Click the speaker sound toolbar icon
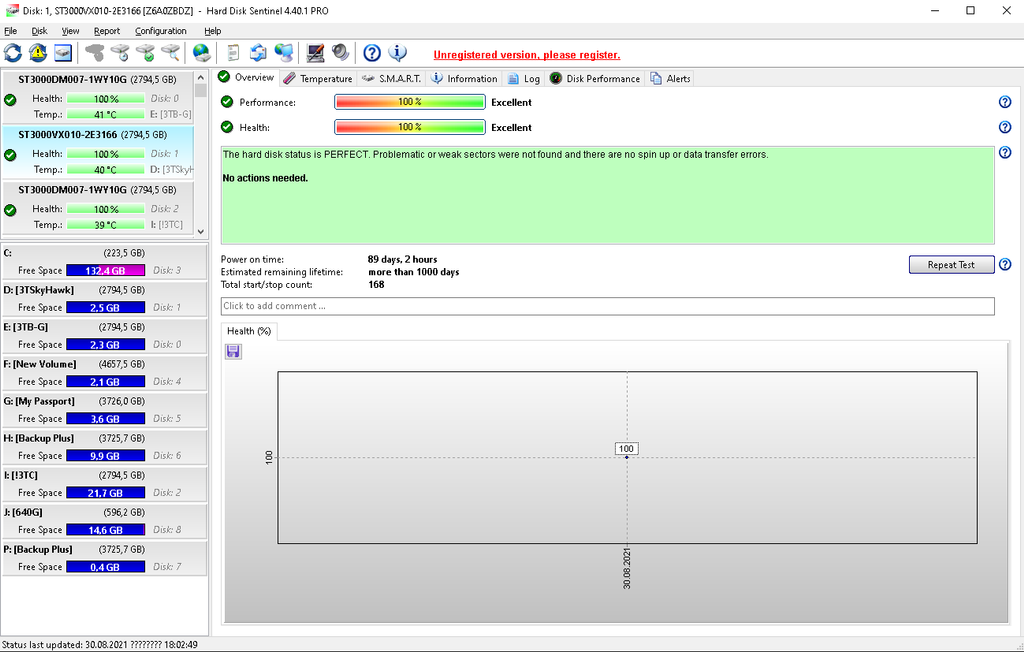Screen dimensions: 1024x652 (x=341, y=53)
